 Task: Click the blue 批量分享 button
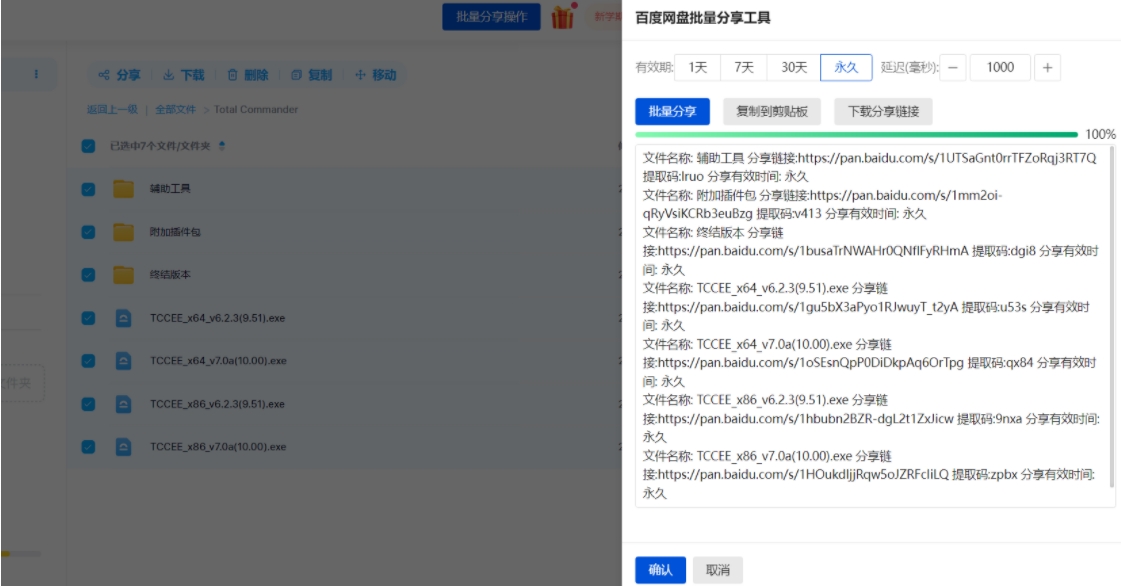pos(672,111)
